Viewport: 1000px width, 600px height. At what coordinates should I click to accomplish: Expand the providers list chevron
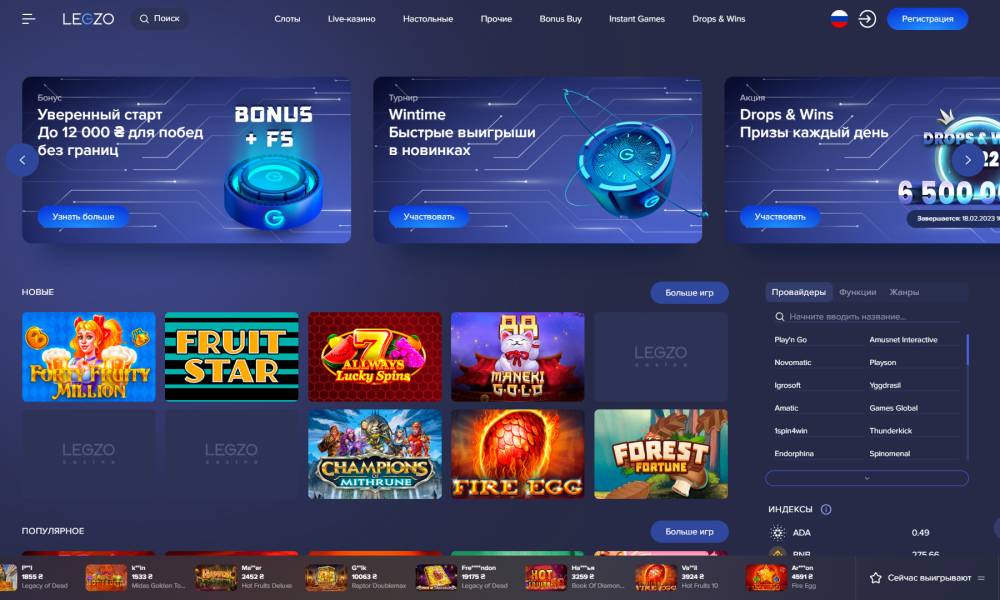coord(867,478)
